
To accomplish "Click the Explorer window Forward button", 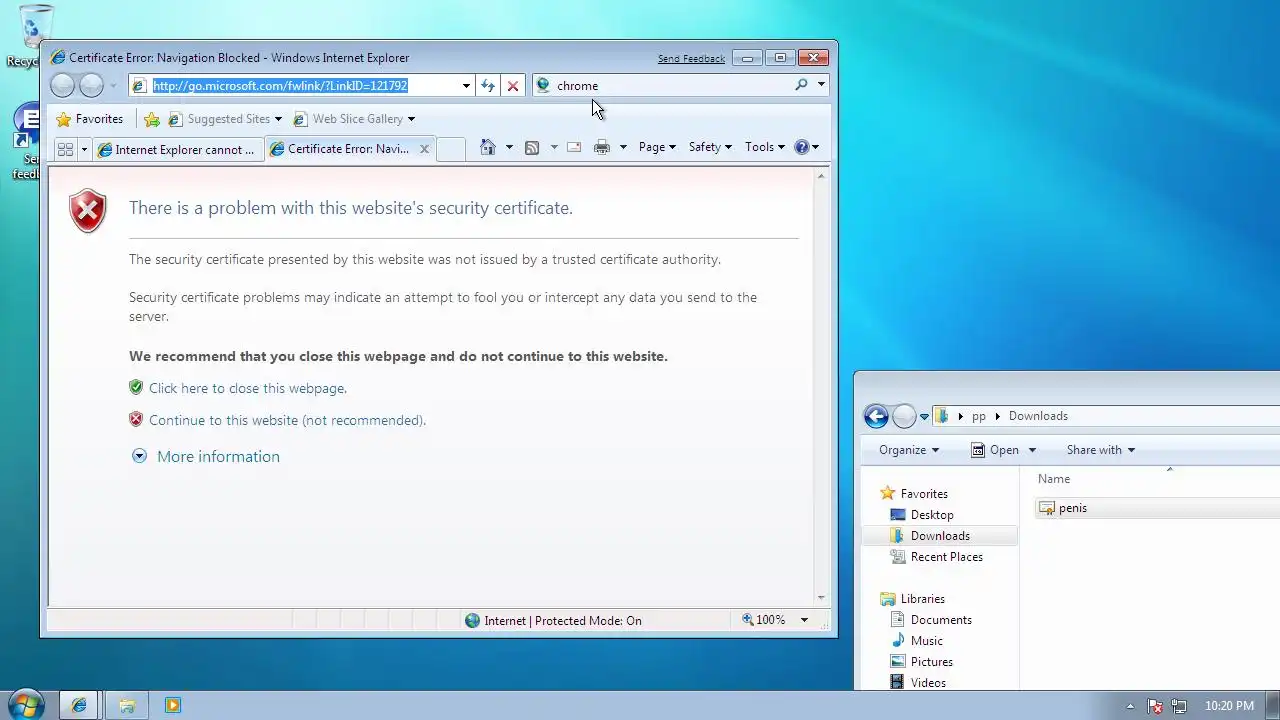I will [904, 416].
